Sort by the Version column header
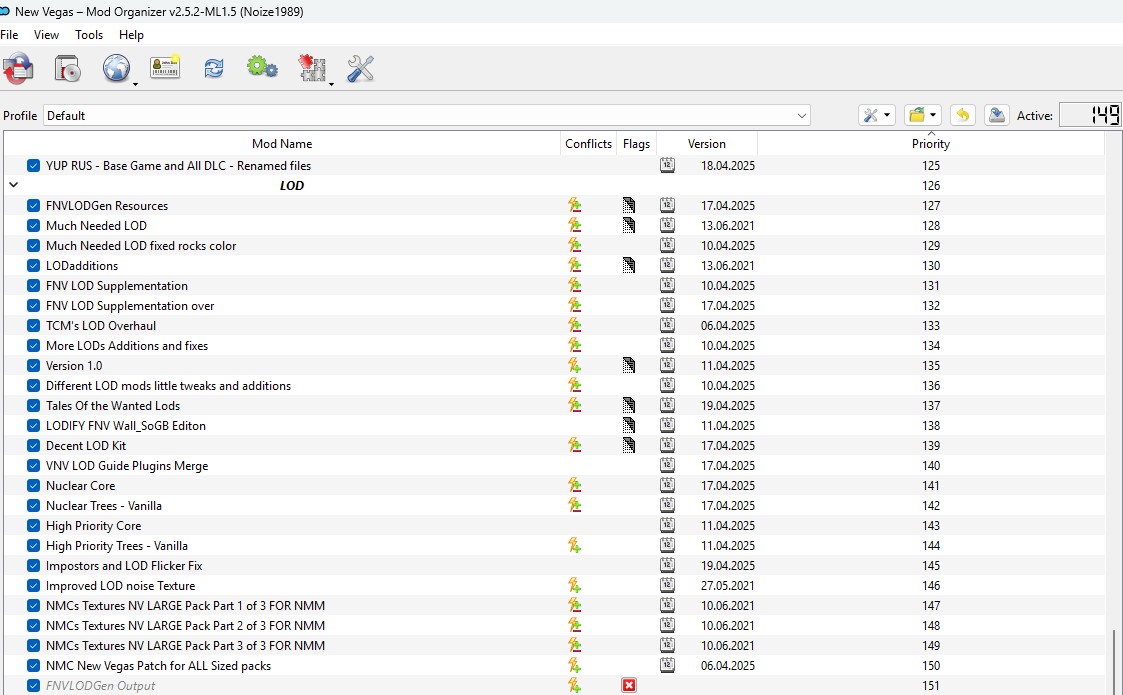1123x695 pixels. tap(707, 143)
